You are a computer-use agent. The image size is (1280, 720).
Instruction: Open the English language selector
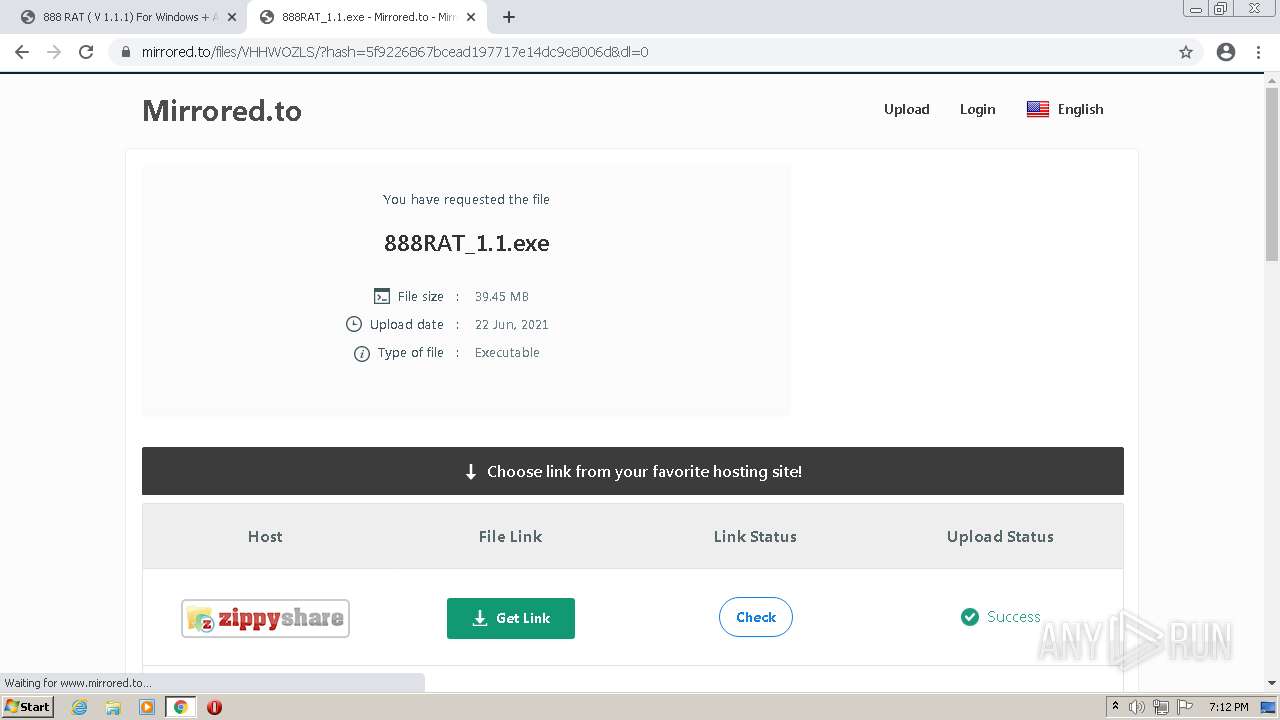(x=1065, y=109)
